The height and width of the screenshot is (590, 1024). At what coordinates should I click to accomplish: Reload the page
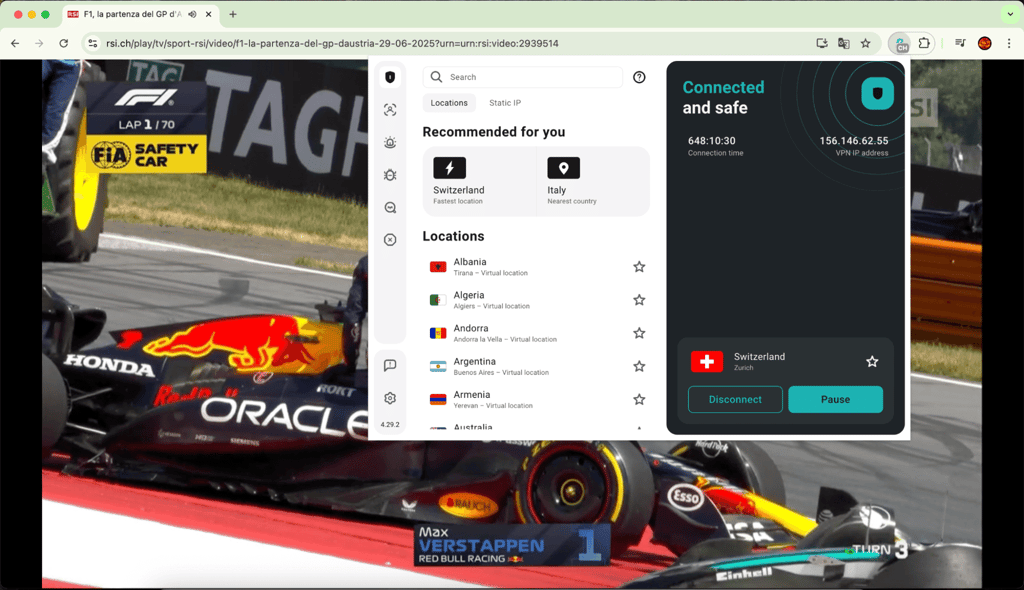[63, 44]
